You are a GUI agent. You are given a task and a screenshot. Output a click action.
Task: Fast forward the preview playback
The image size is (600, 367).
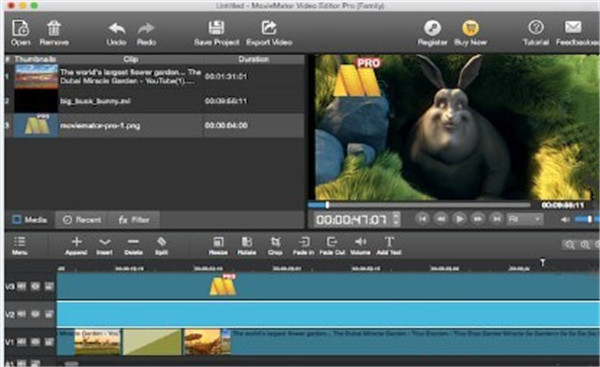[478, 219]
